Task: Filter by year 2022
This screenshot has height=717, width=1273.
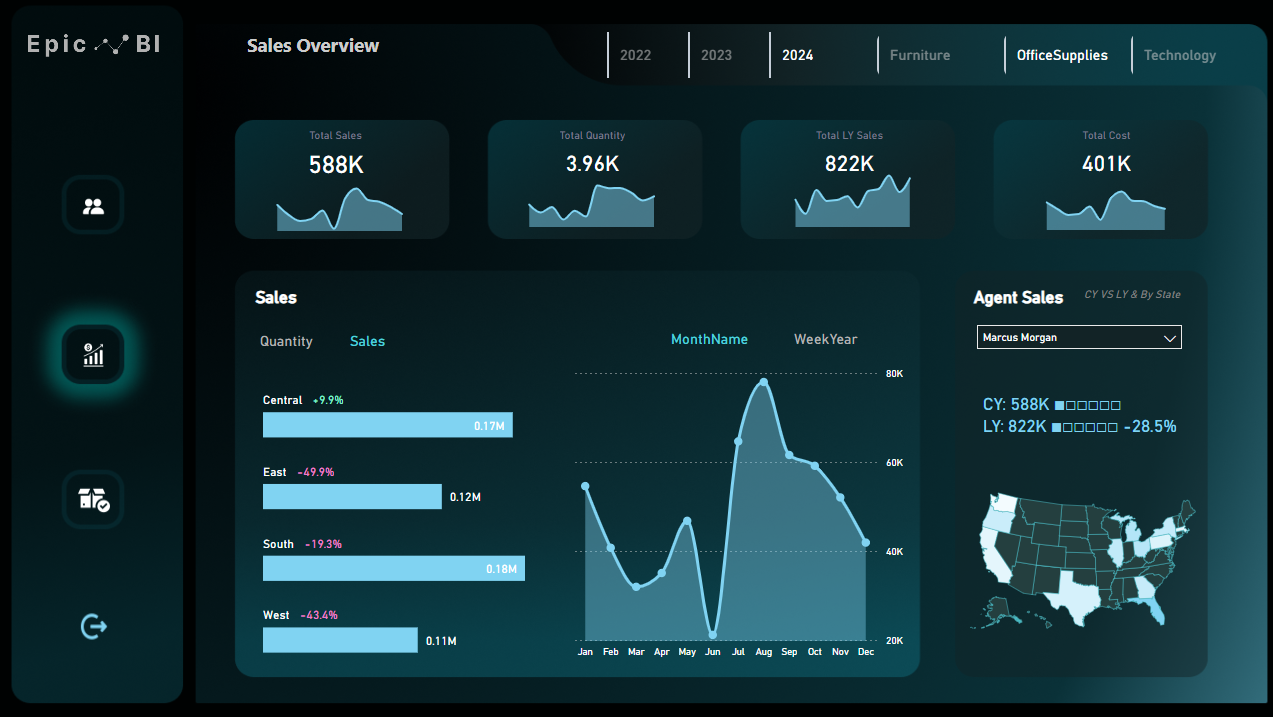Action: [635, 55]
